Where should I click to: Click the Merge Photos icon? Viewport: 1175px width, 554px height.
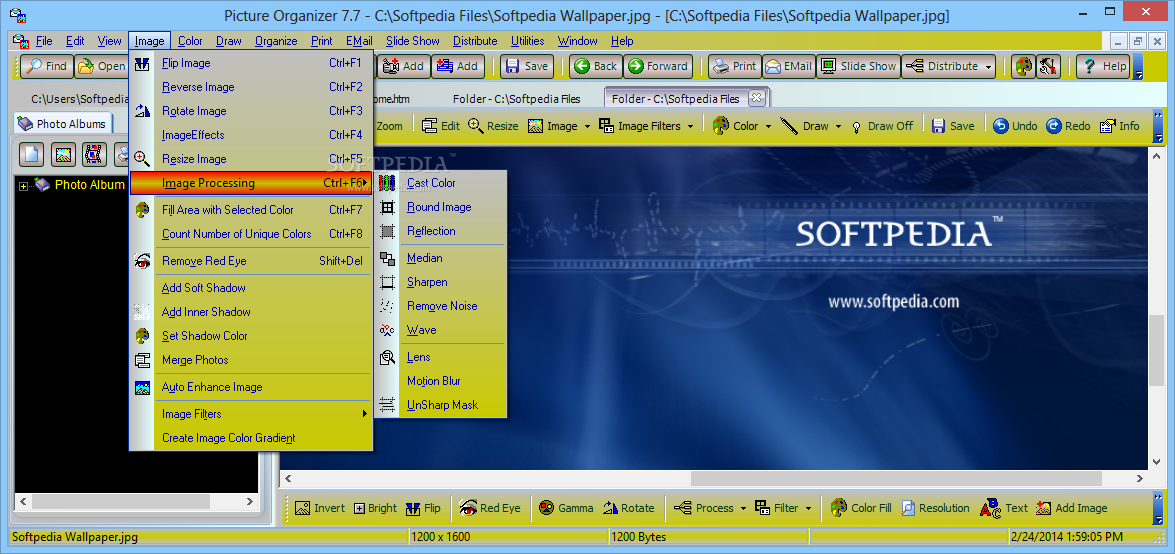coord(142,360)
